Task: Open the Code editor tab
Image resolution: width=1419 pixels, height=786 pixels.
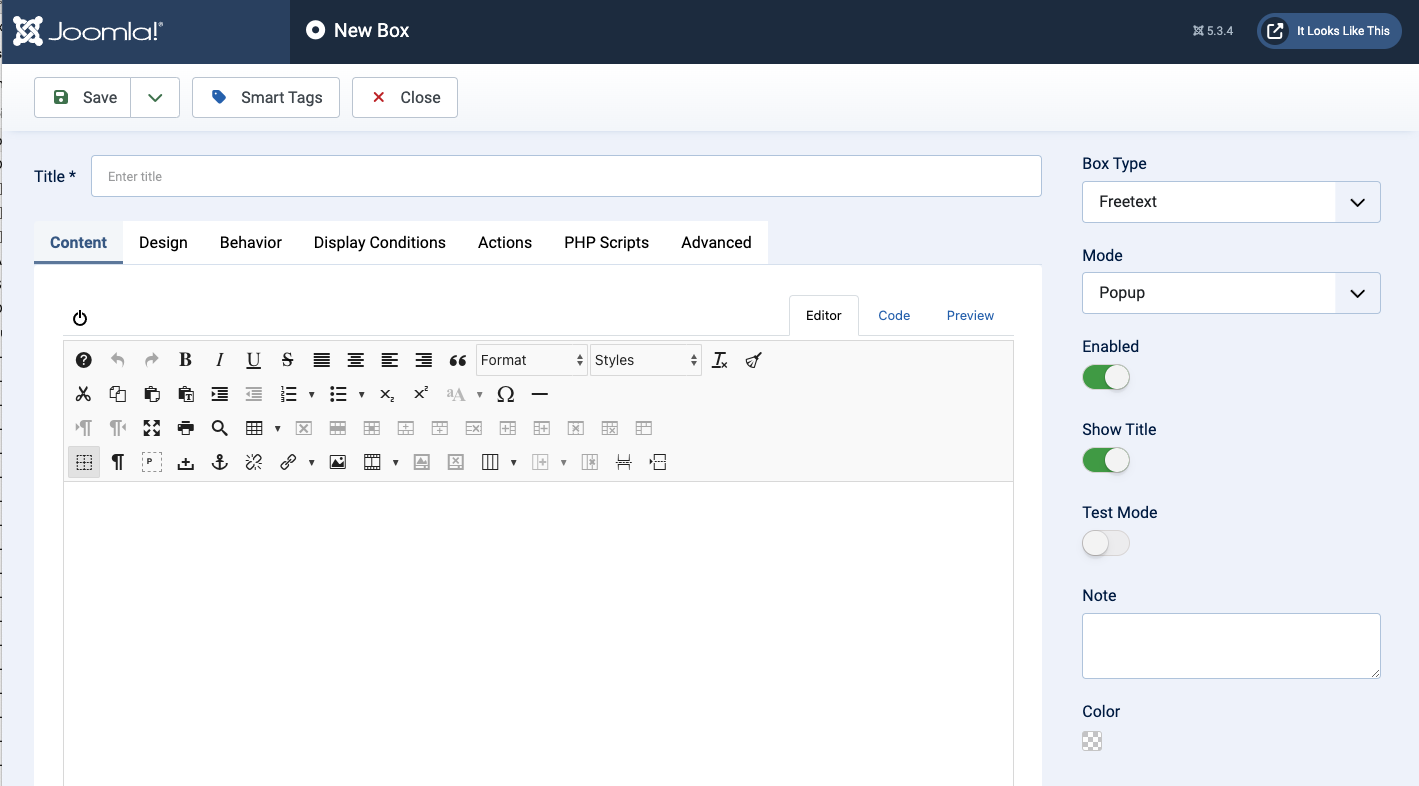Action: pos(894,316)
